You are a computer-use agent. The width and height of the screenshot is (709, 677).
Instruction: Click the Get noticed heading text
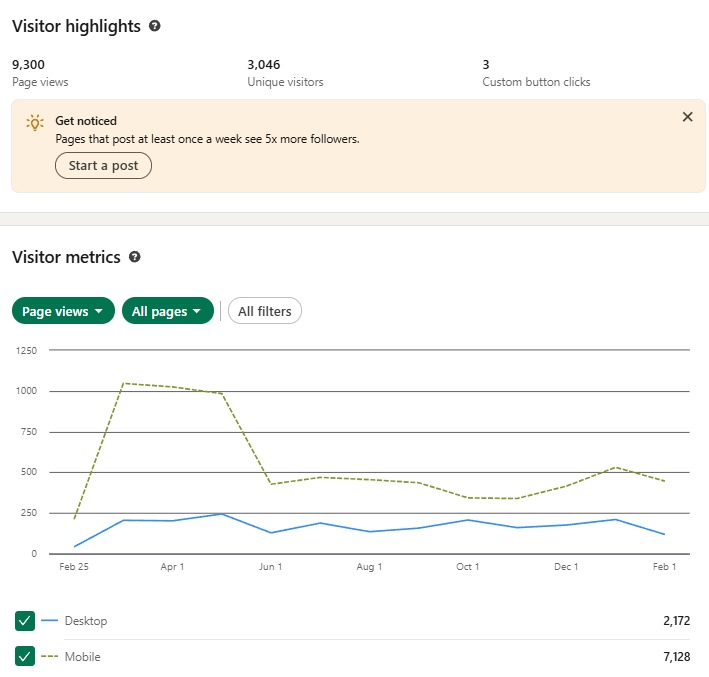coord(86,121)
